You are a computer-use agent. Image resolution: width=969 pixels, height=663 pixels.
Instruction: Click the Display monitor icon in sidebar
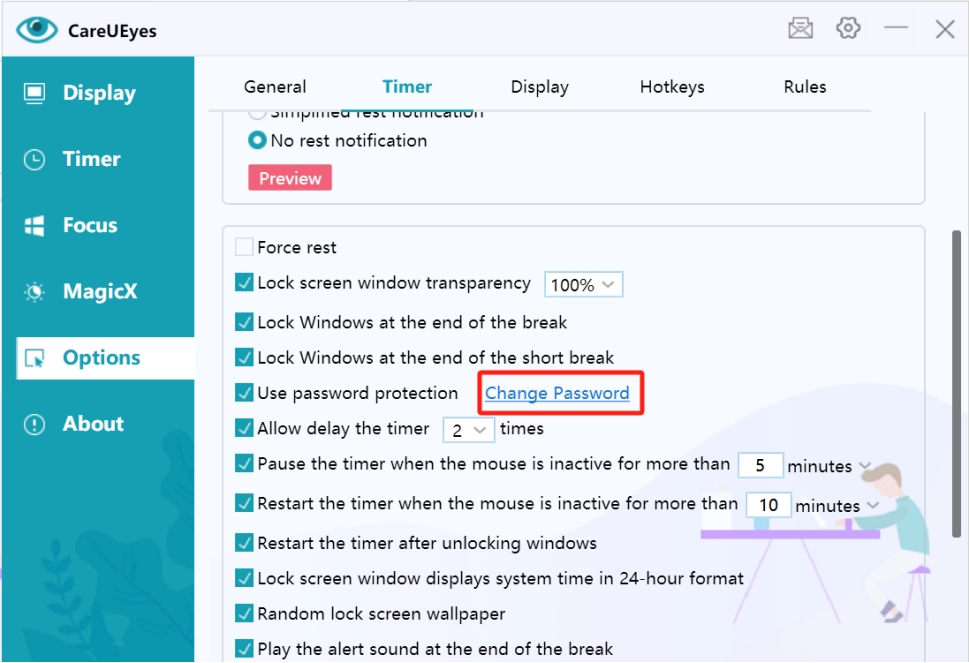click(35, 94)
